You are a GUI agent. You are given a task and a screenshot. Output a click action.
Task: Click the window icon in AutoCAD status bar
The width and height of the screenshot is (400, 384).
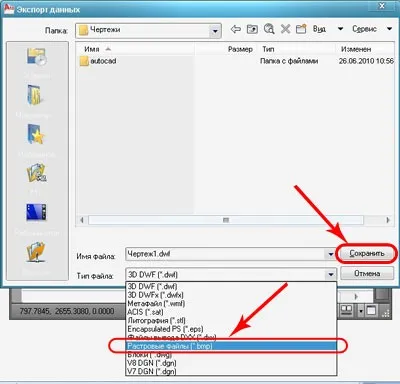(x=371, y=311)
